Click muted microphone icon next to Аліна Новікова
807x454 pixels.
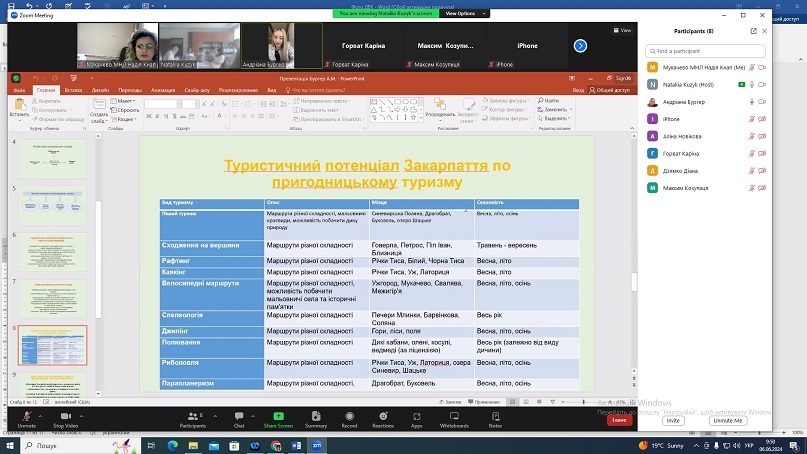[751, 136]
